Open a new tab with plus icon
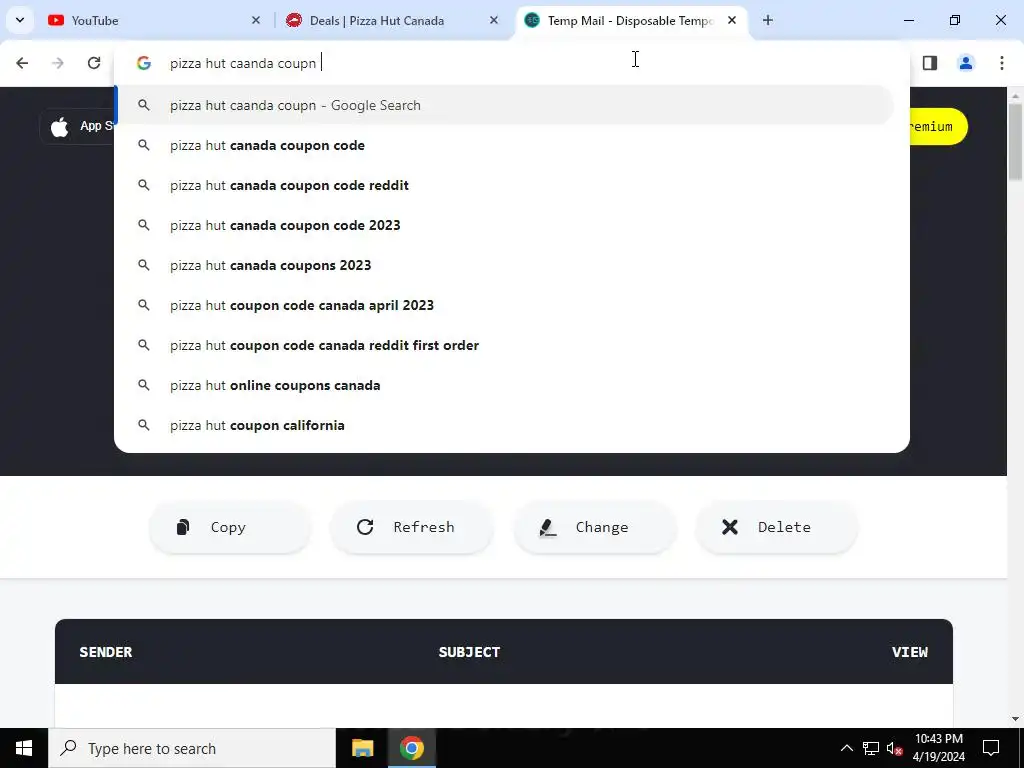 (x=768, y=20)
